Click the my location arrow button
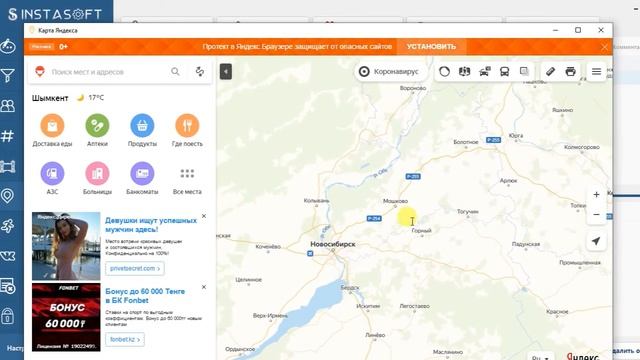640x360 pixels. tap(596, 241)
